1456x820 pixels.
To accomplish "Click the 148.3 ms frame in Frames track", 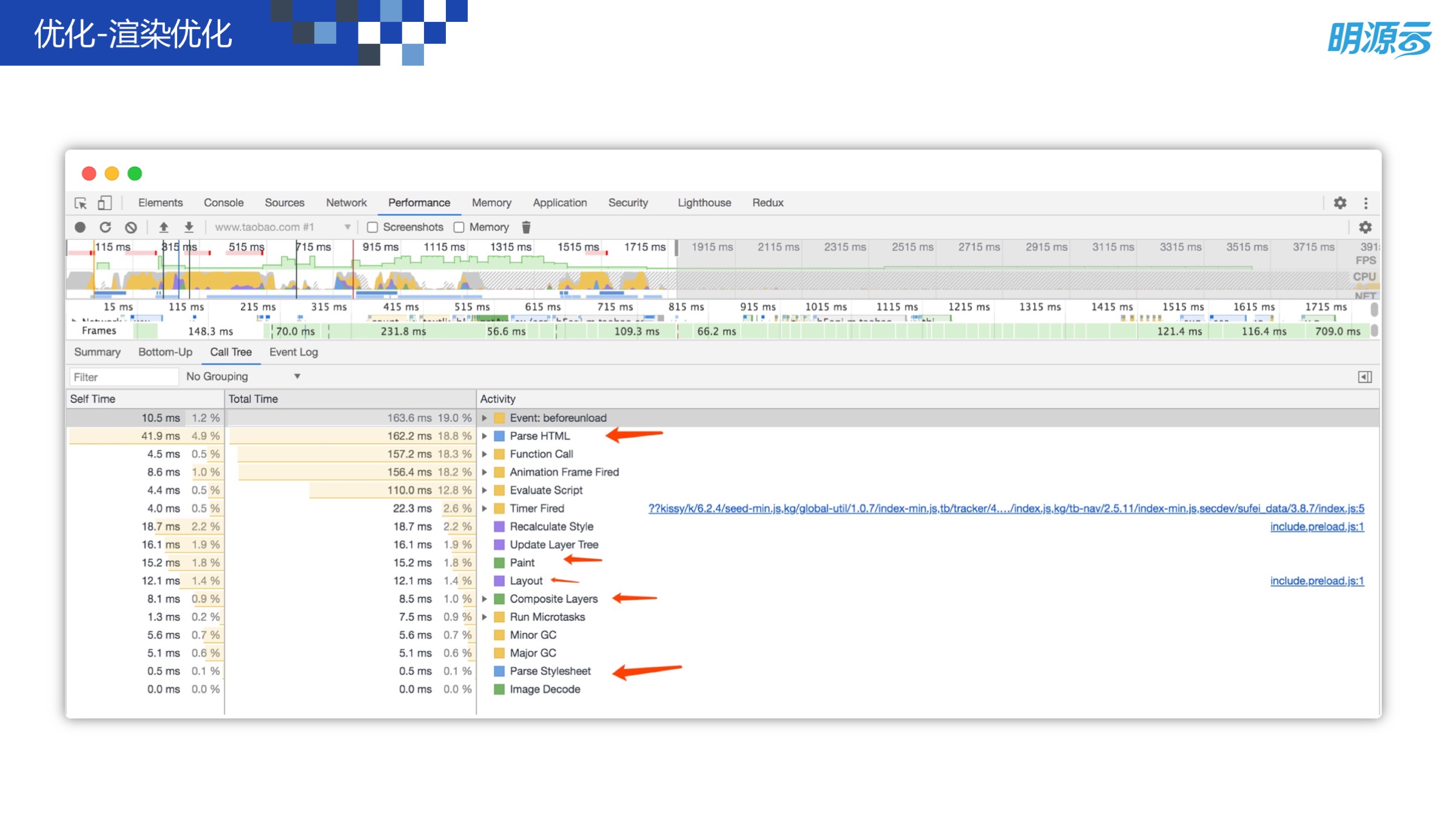I will coord(211,331).
